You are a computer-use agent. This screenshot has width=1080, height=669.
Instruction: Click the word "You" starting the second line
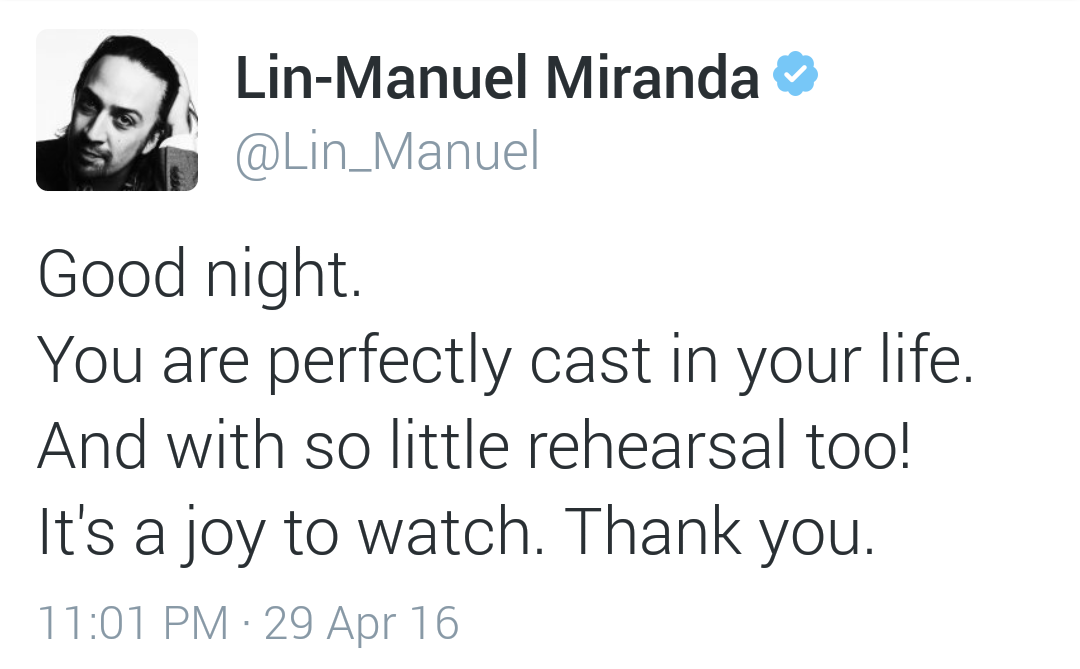click(x=77, y=363)
